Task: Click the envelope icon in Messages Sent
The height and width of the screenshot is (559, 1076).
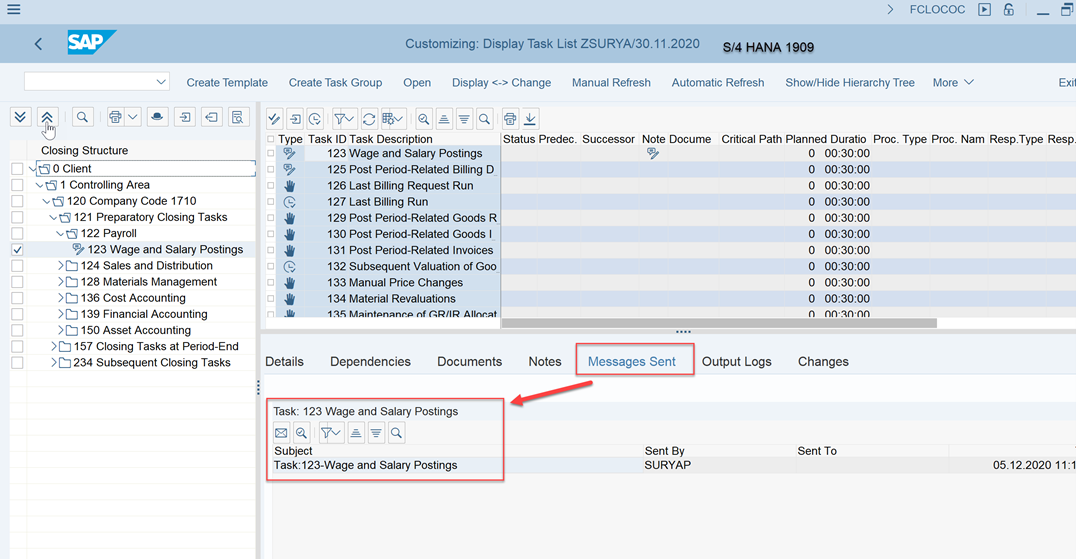Action: point(281,433)
